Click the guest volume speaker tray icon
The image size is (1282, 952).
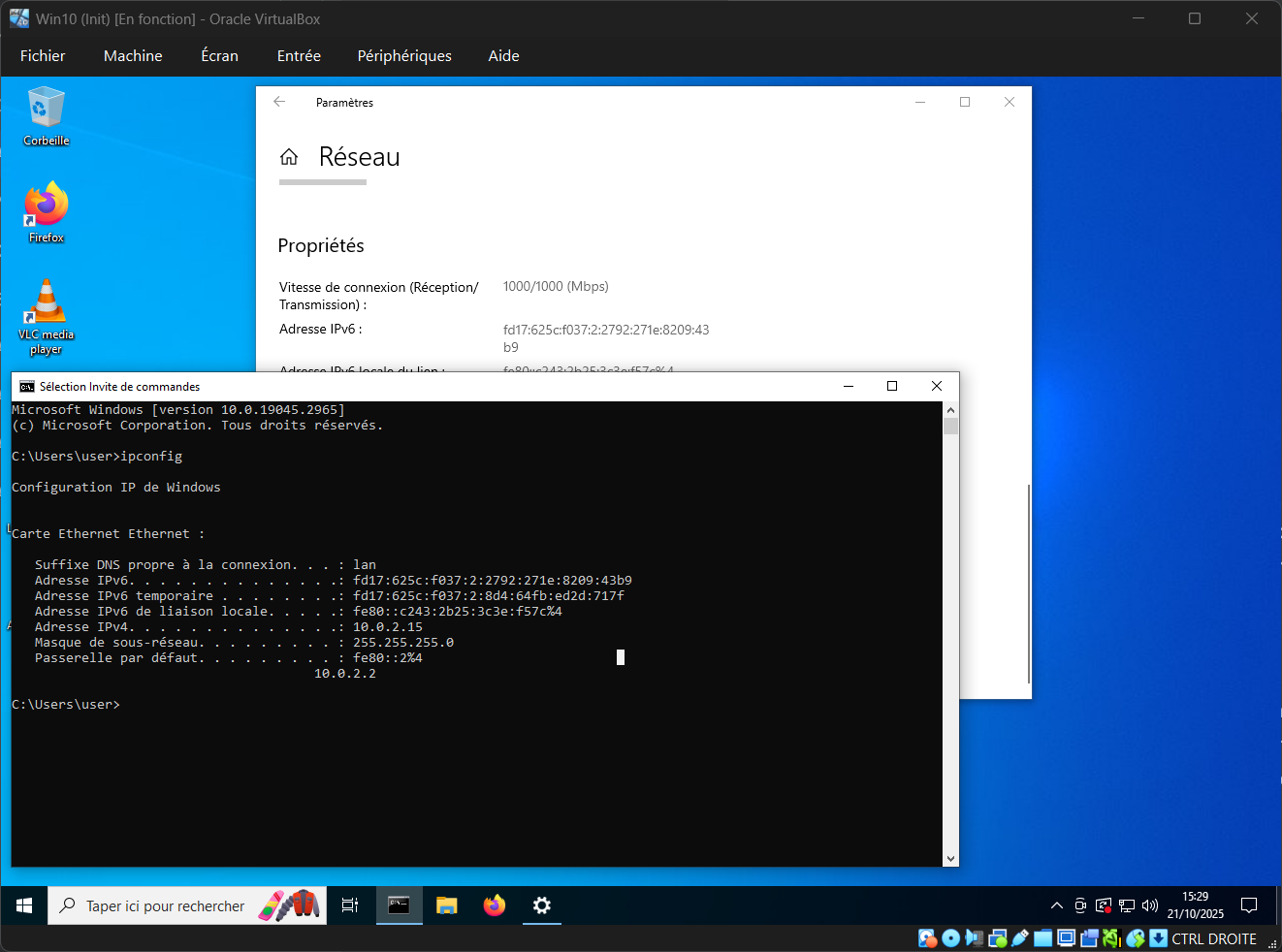1150,905
